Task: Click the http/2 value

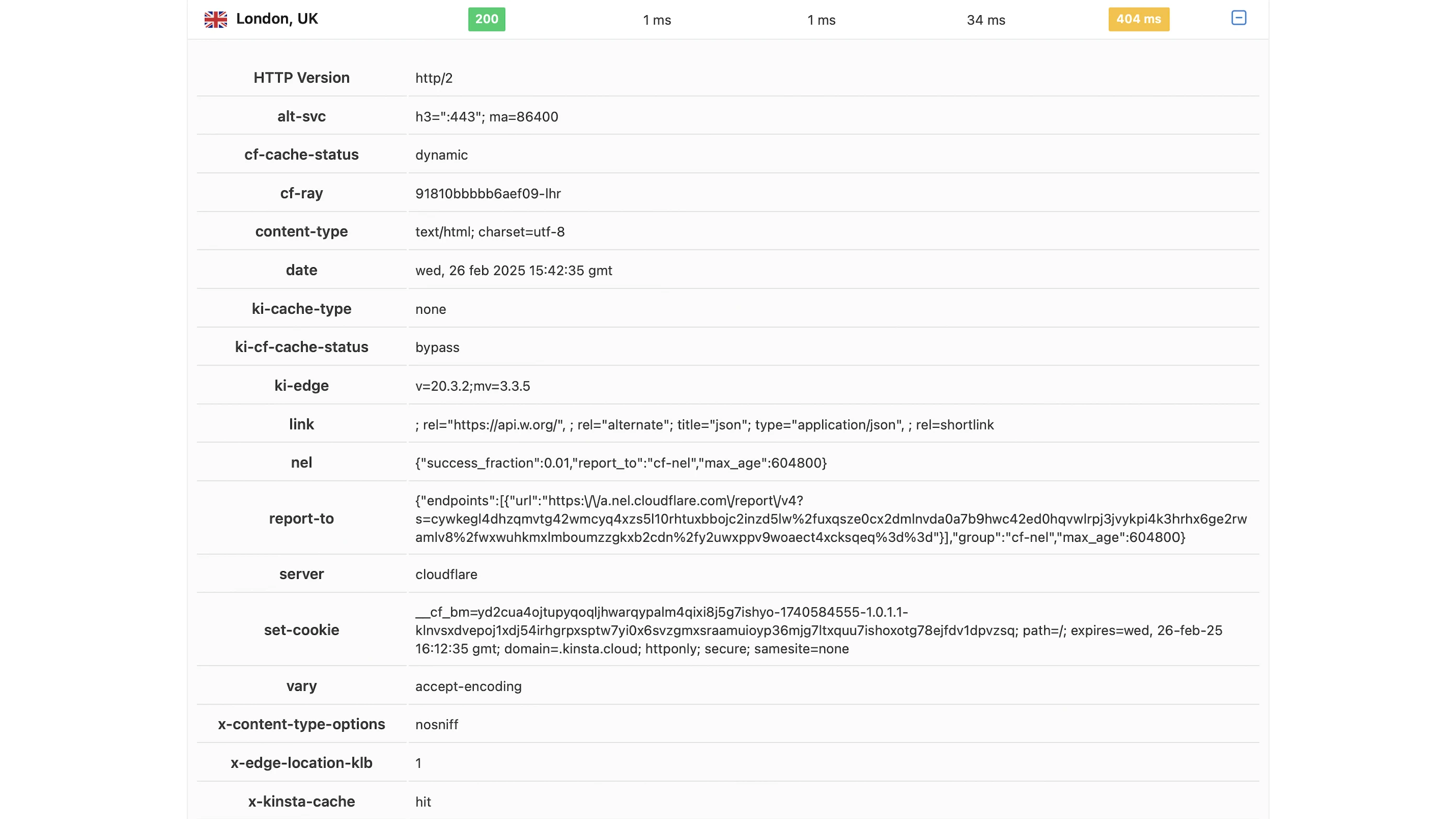Action: pyautogui.click(x=434, y=78)
